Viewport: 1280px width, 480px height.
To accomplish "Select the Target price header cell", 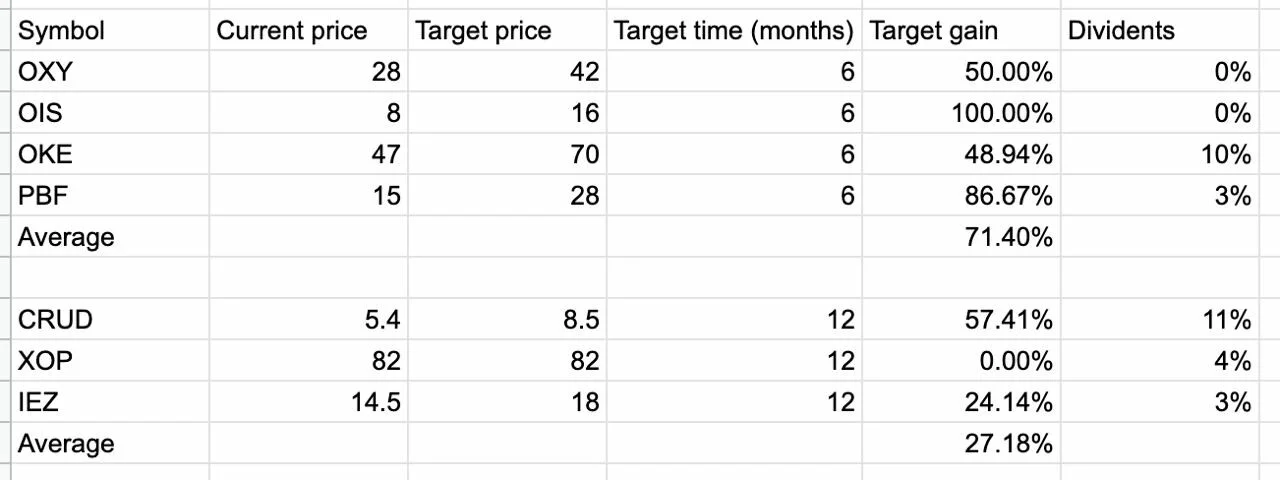I will 507,30.
